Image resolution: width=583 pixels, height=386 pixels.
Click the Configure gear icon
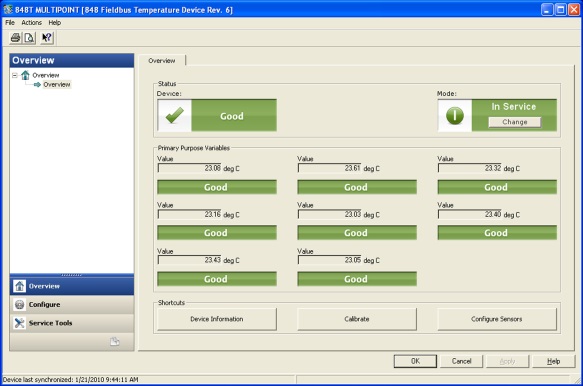pos(20,305)
